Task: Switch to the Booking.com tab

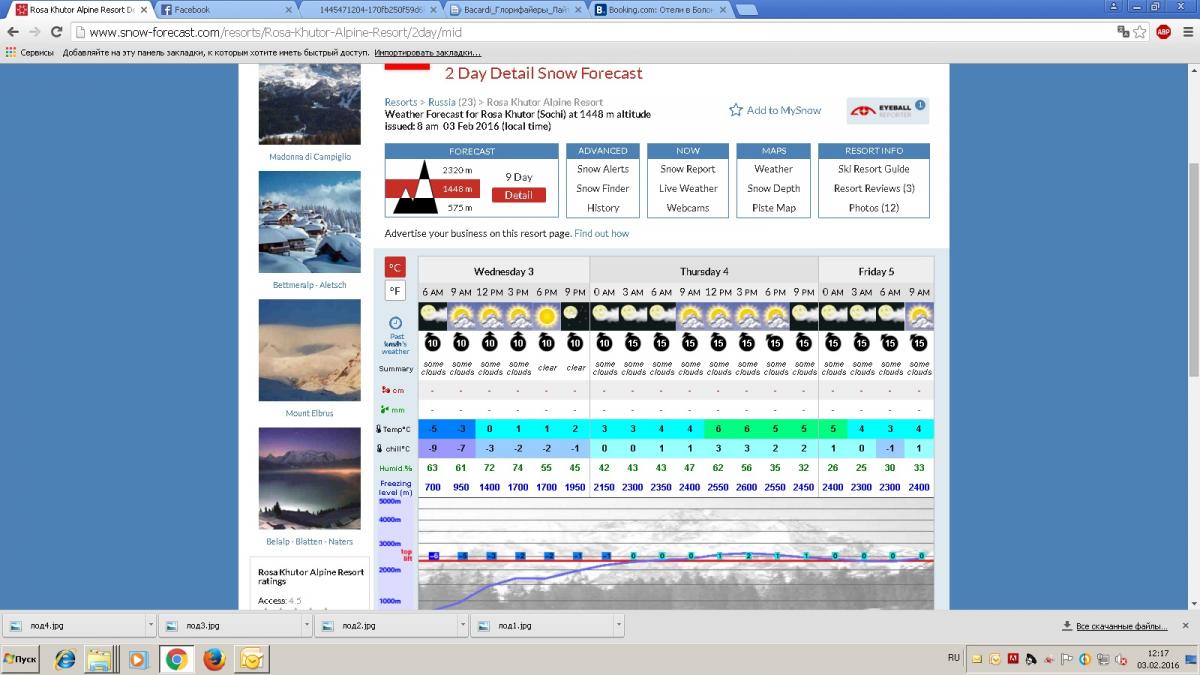Action: pos(660,9)
